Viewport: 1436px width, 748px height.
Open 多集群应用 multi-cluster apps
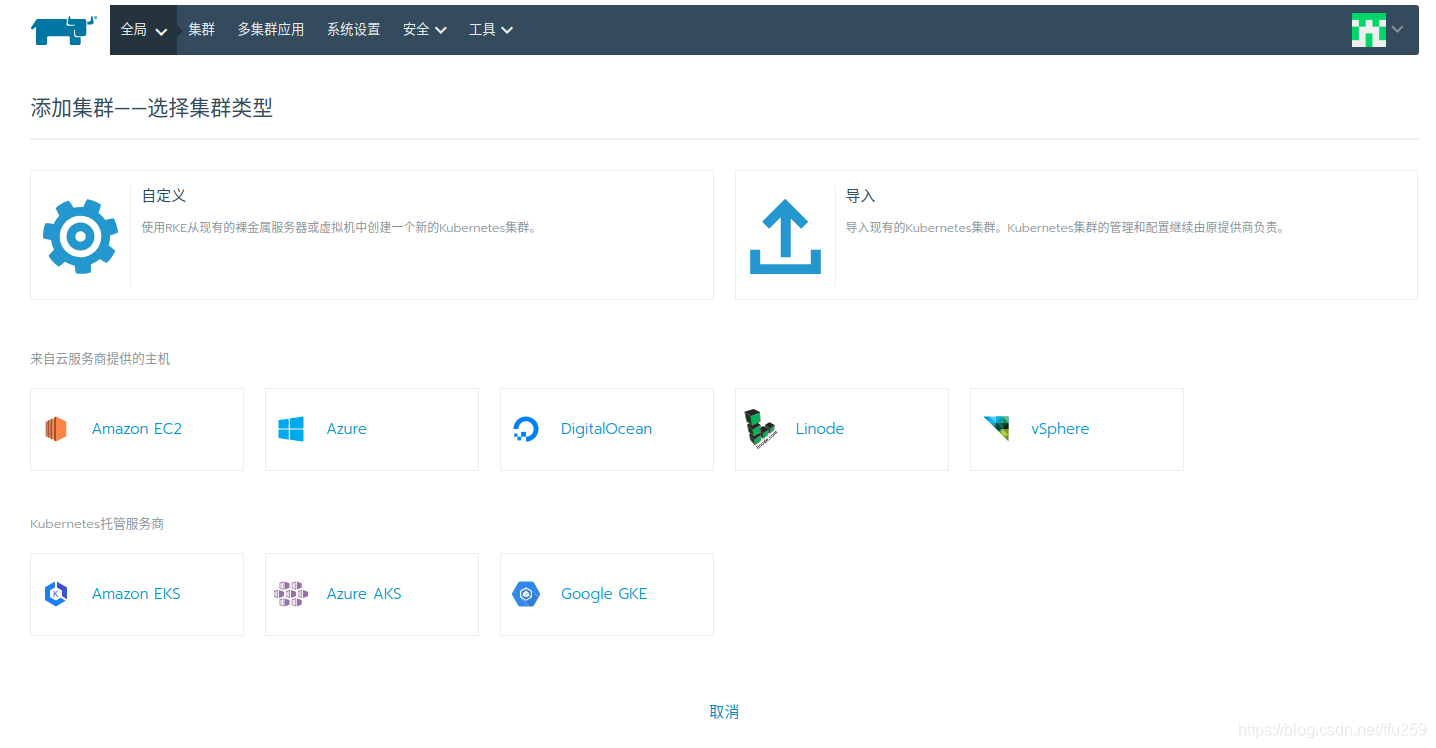pos(271,30)
